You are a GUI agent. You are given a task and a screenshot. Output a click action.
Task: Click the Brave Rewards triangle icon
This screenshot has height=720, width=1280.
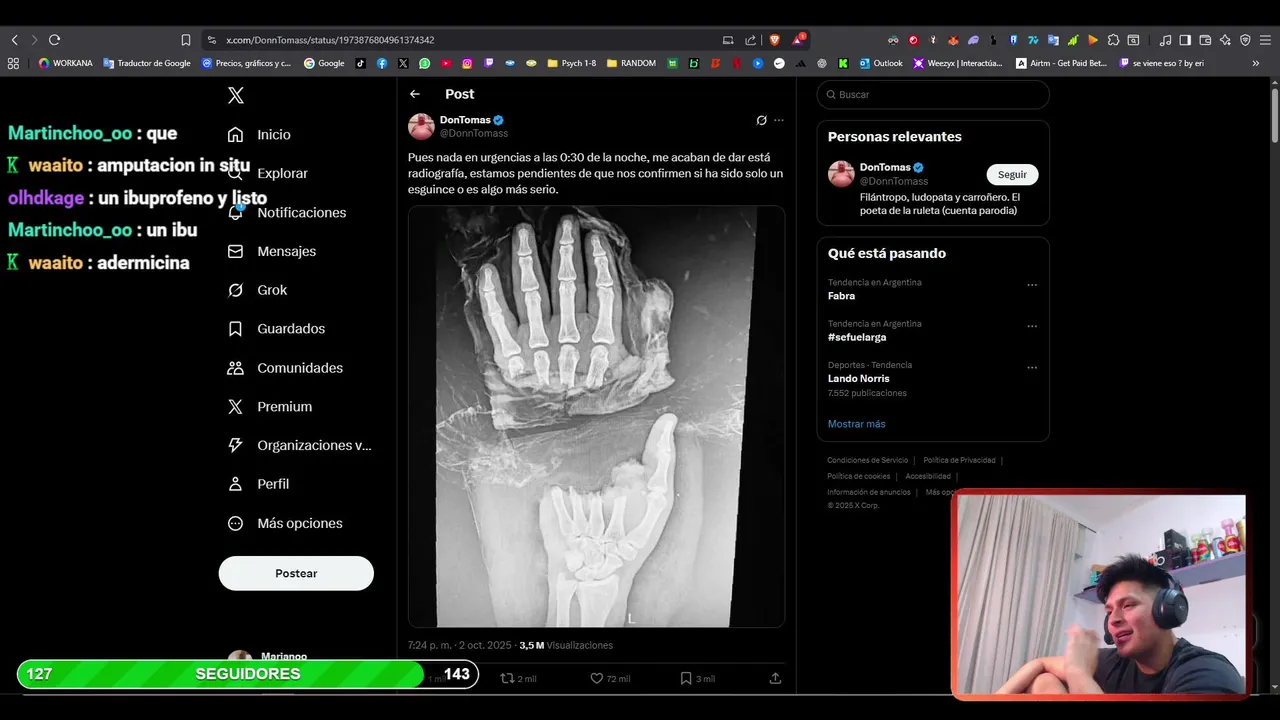click(x=798, y=40)
